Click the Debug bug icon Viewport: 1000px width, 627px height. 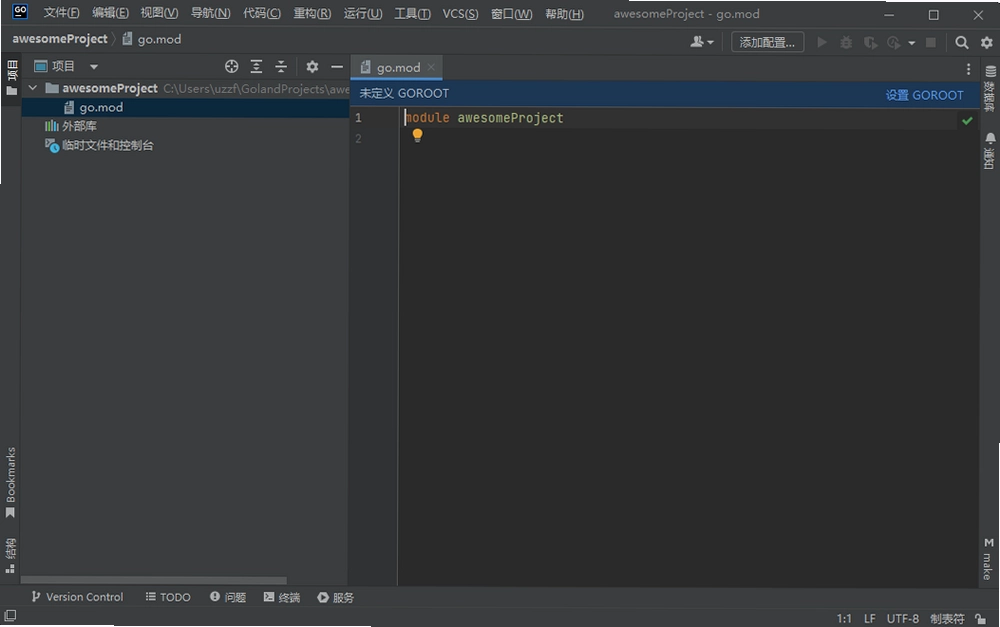(846, 42)
